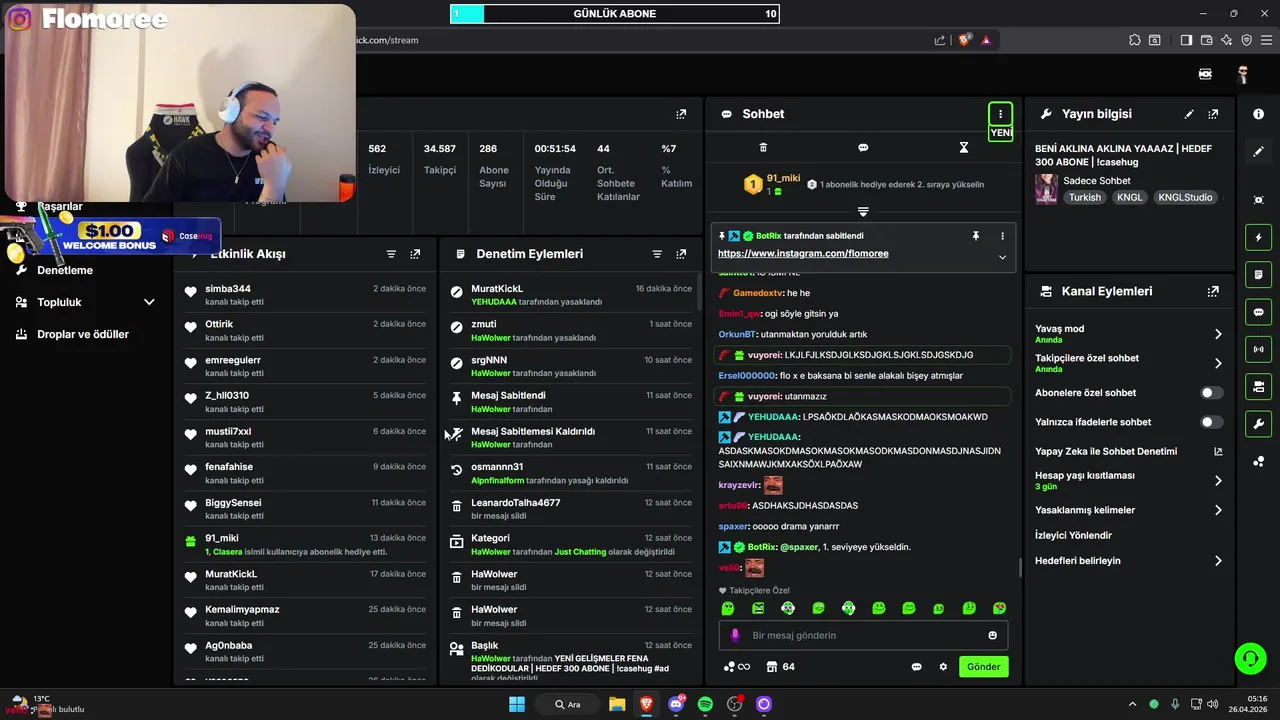This screenshot has height=720, width=1280.
Task: Click the browser share icon in address bar
Action: pos(940,40)
